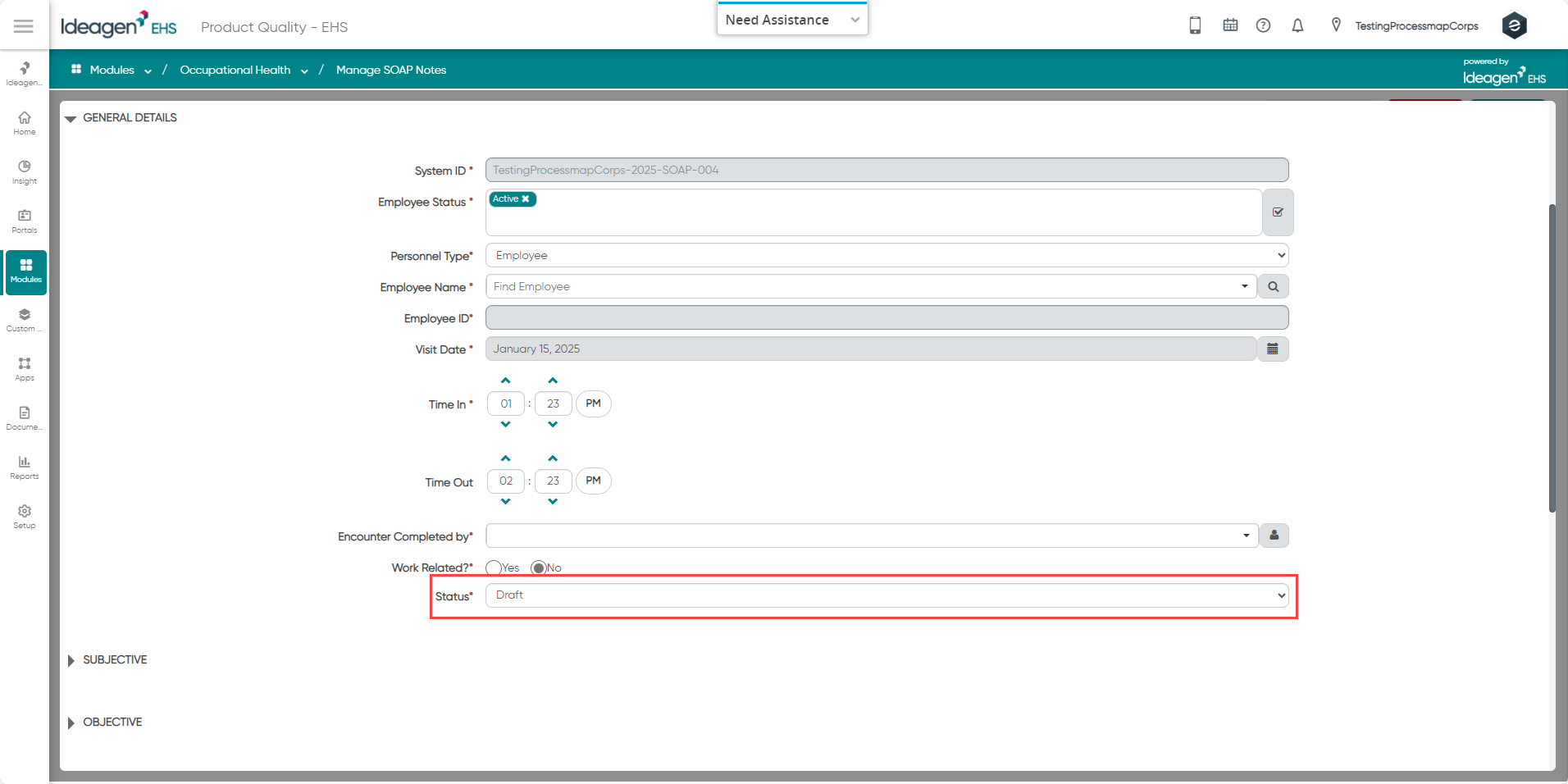Open notifications bell icon
This screenshot has width=1568, height=784.
coord(1297,25)
